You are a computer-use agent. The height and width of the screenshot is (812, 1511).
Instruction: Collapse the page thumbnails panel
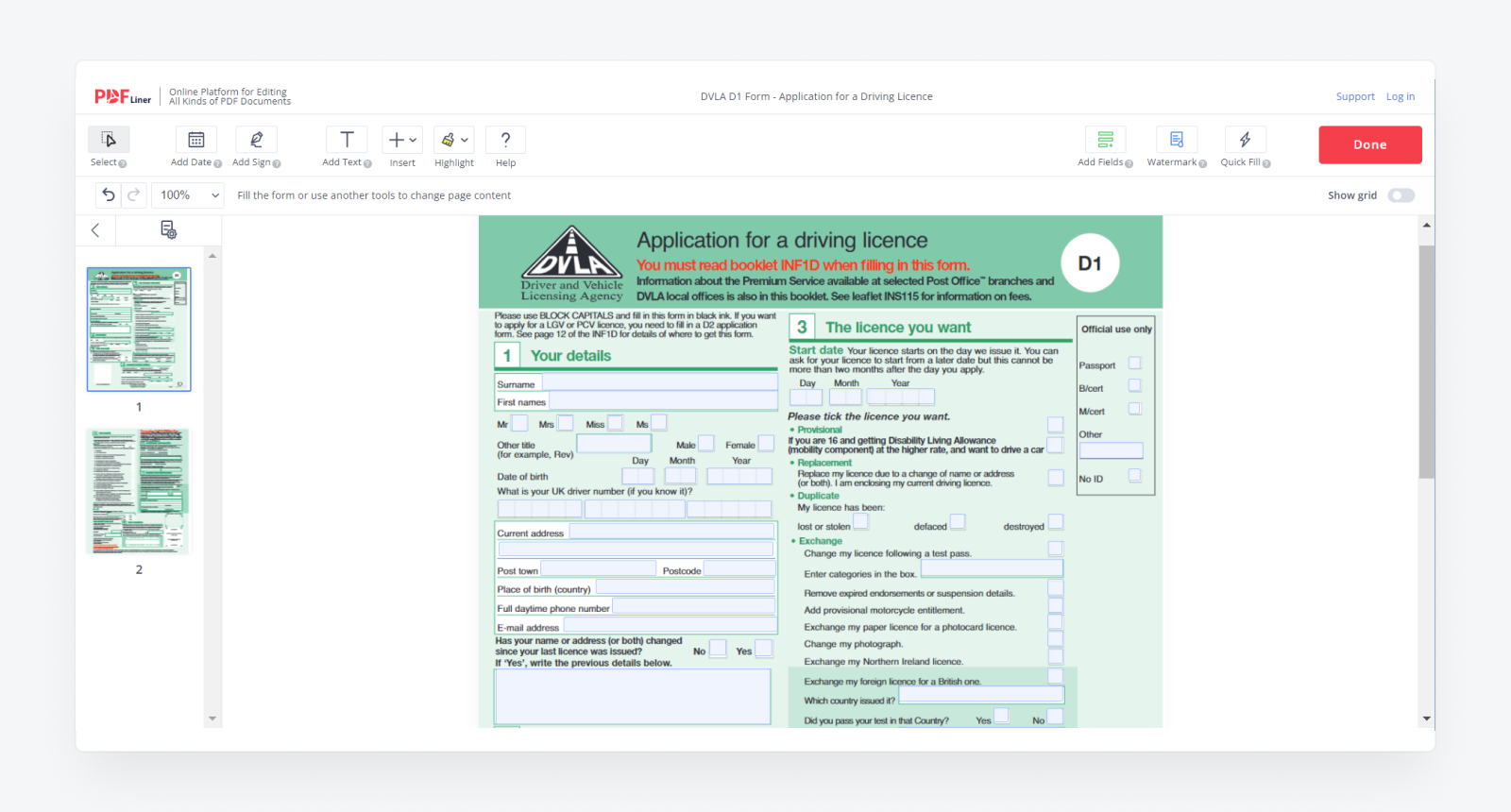[x=95, y=230]
